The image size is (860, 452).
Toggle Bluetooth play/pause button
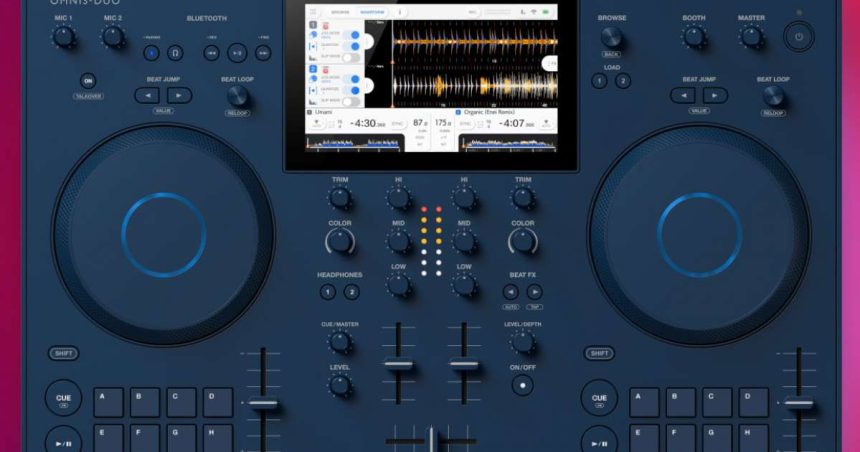pos(237,53)
